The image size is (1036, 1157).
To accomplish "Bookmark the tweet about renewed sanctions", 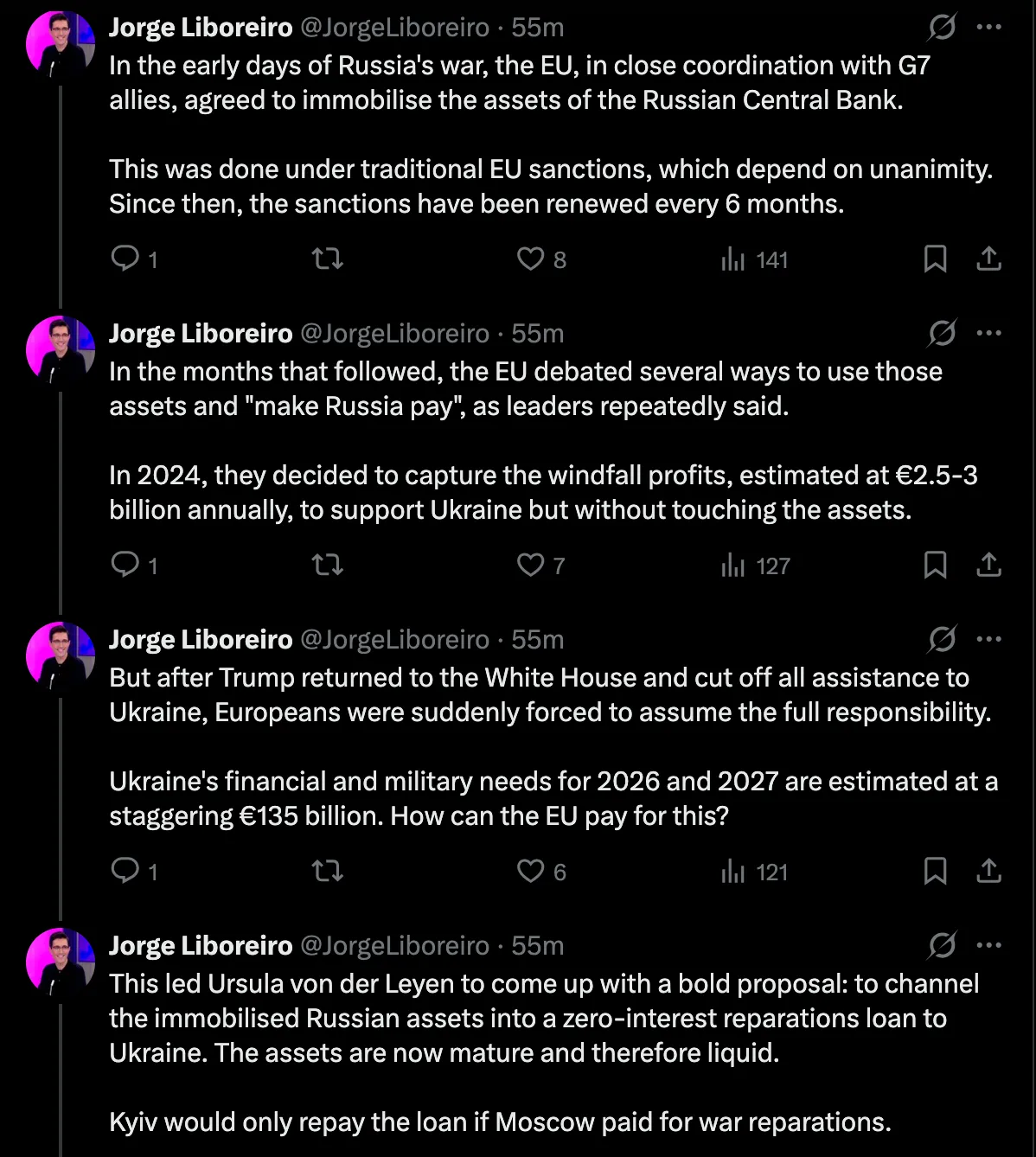I will [x=935, y=259].
